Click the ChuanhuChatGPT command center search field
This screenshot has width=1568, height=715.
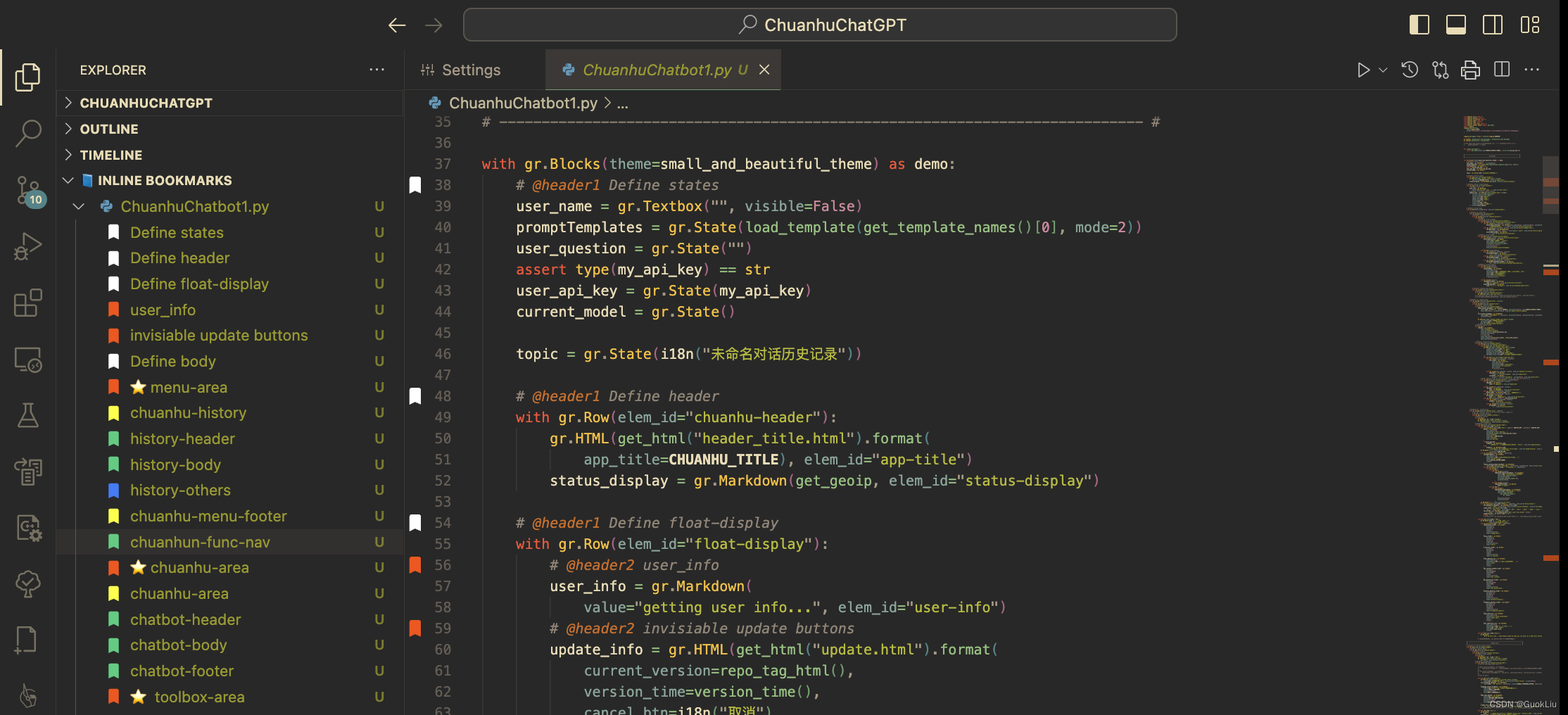click(819, 24)
